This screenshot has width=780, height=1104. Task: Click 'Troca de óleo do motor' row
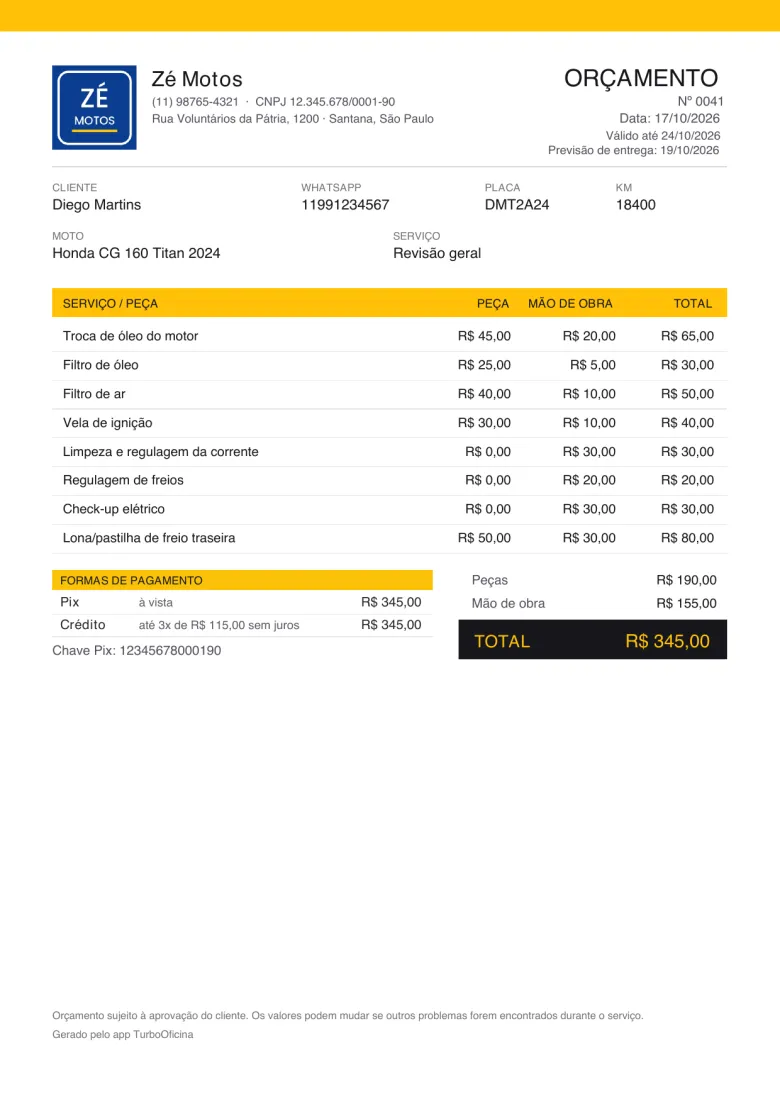click(x=389, y=336)
